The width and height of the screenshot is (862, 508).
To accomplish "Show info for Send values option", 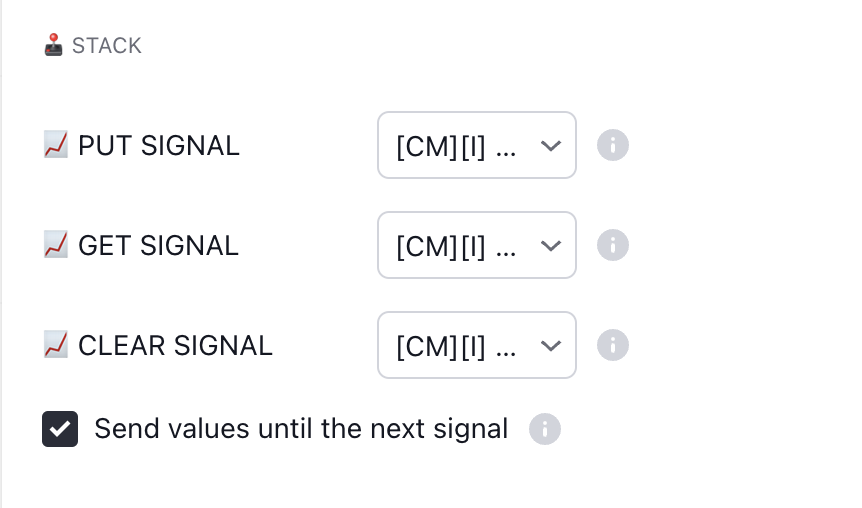I will (545, 429).
